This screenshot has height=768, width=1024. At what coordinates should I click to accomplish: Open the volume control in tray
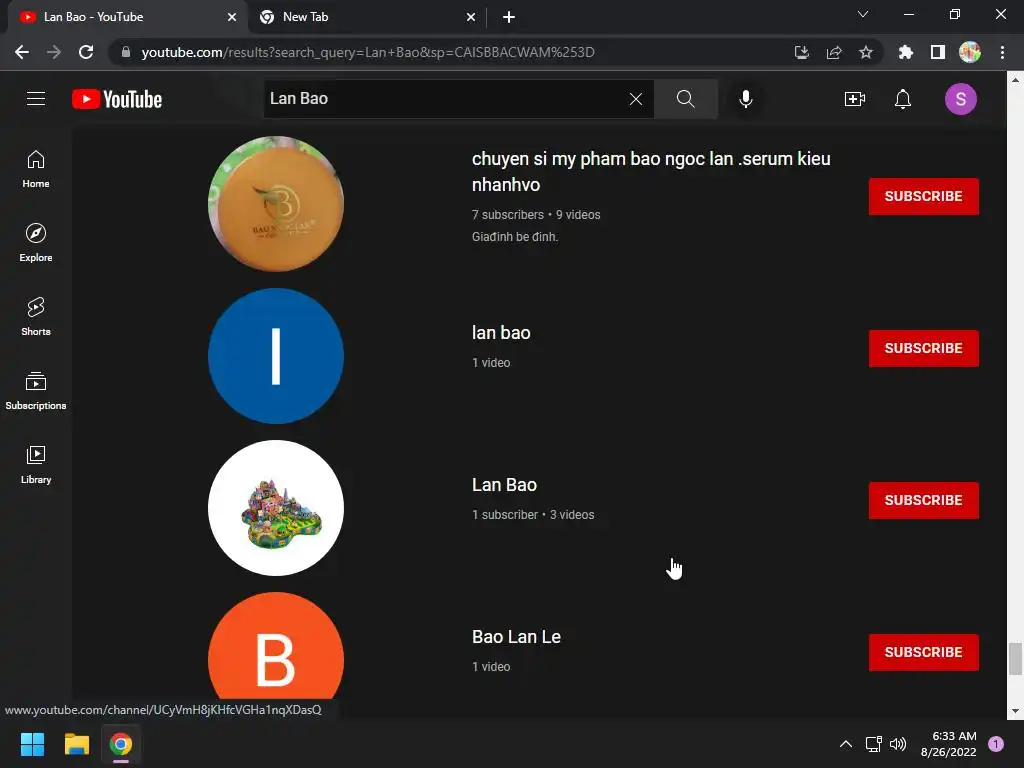tap(898, 744)
